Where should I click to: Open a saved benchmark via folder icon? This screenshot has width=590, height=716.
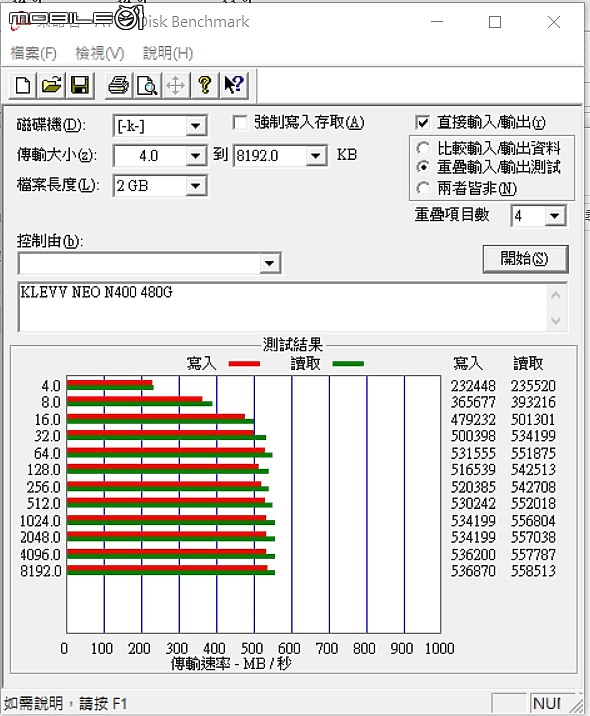tap(52, 85)
